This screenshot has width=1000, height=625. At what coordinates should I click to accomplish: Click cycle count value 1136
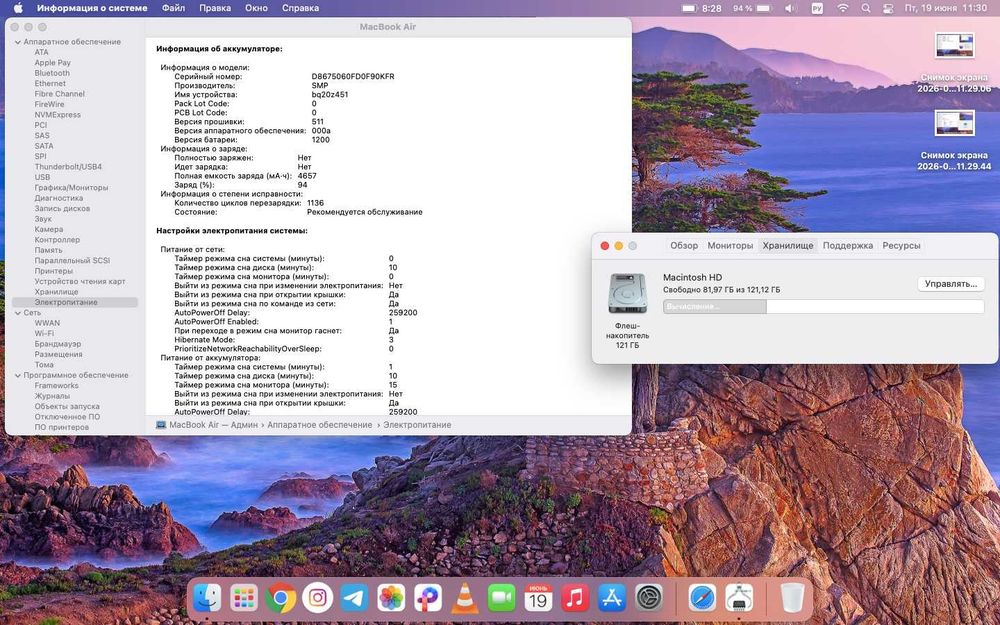pyautogui.click(x=315, y=203)
